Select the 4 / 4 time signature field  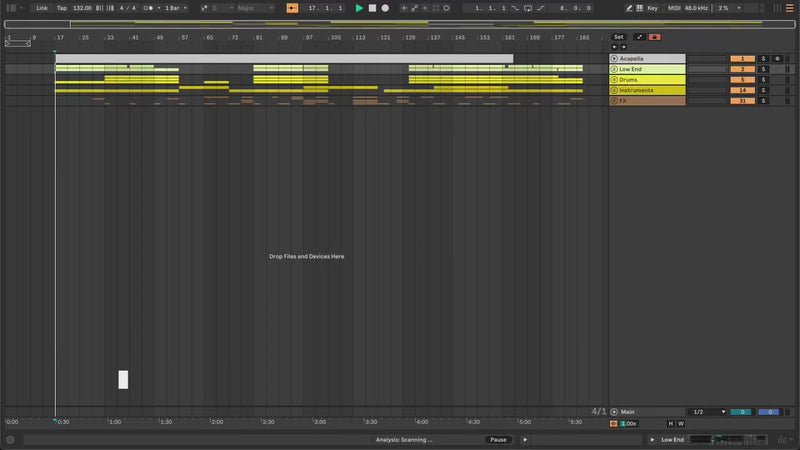tap(128, 8)
